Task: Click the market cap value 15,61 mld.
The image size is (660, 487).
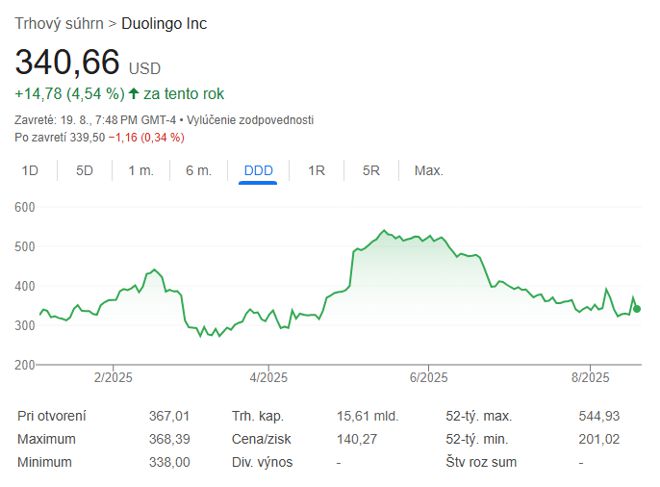Action: click(x=367, y=416)
